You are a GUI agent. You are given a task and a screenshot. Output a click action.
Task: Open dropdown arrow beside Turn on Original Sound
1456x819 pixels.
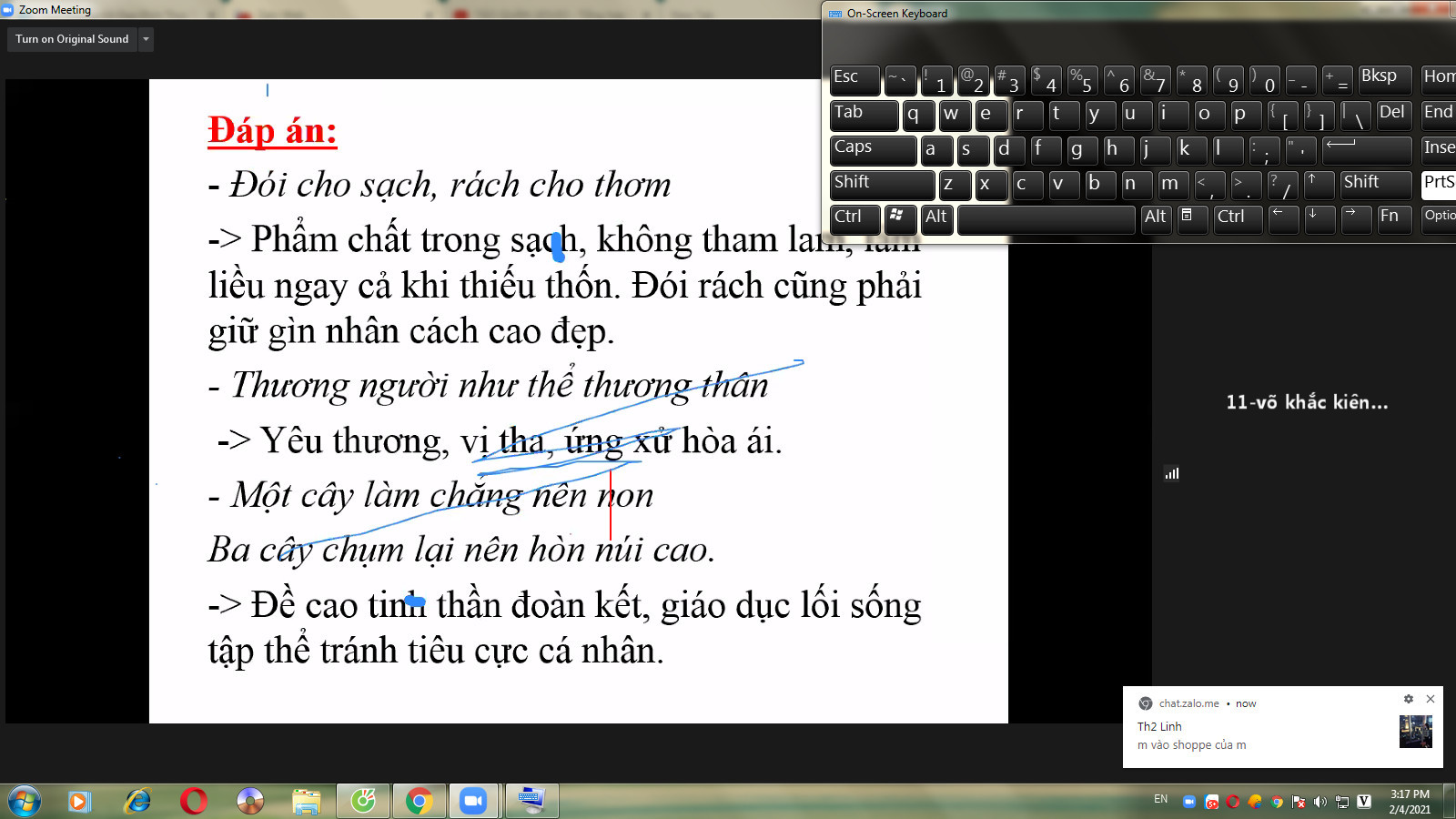click(146, 39)
